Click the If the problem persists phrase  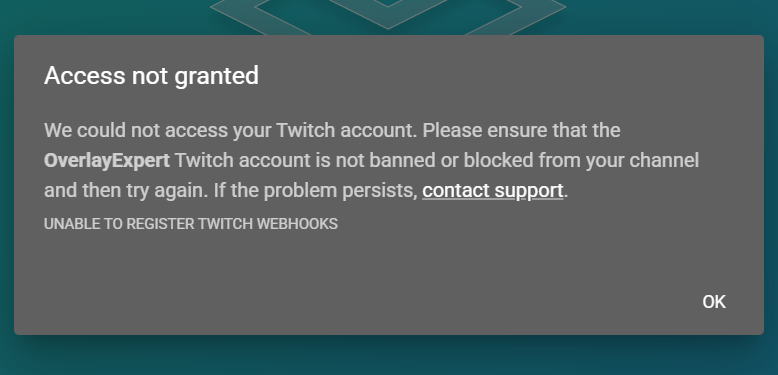click(316, 190)
